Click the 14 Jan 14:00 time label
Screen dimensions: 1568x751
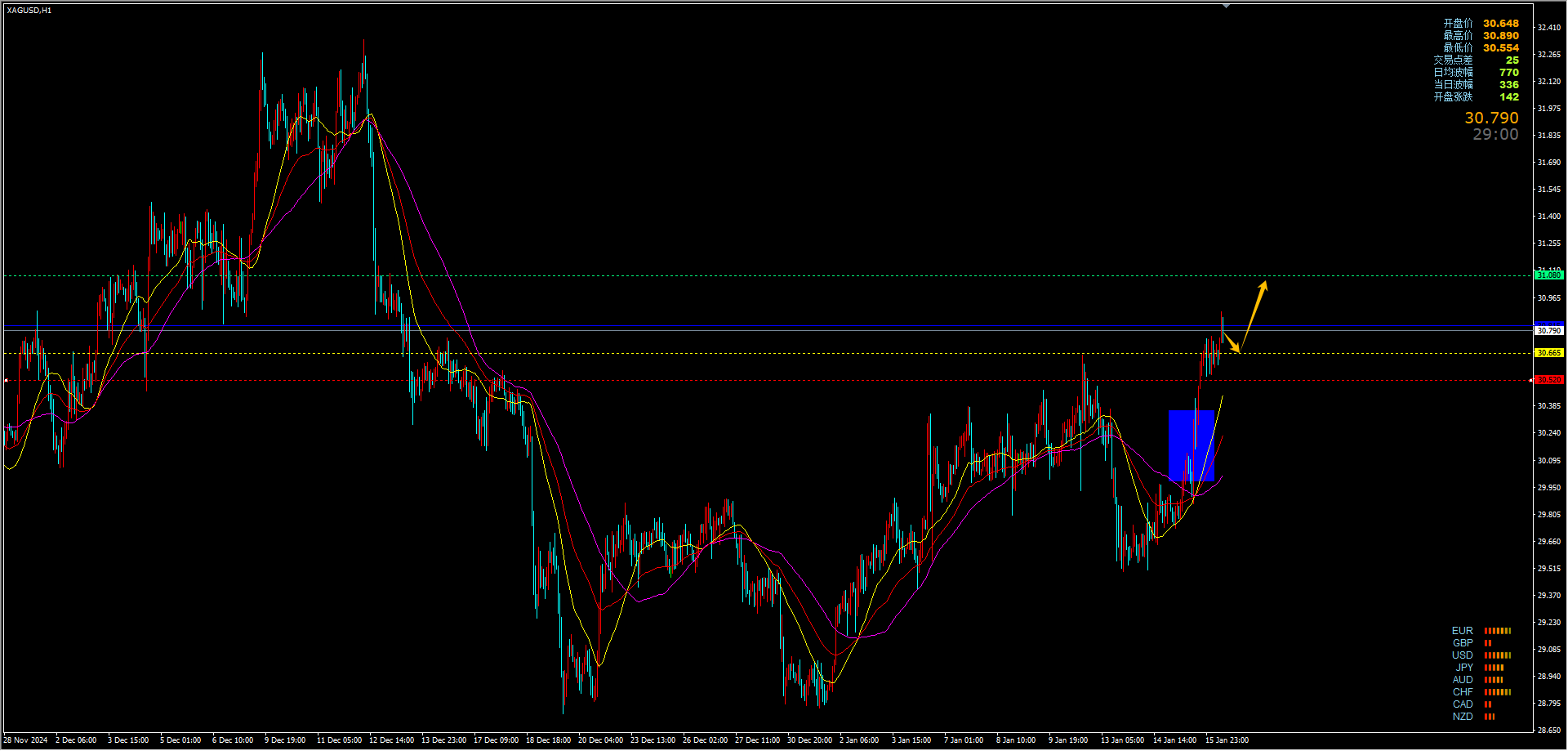pyautogui.click(x=1174, y=740)
